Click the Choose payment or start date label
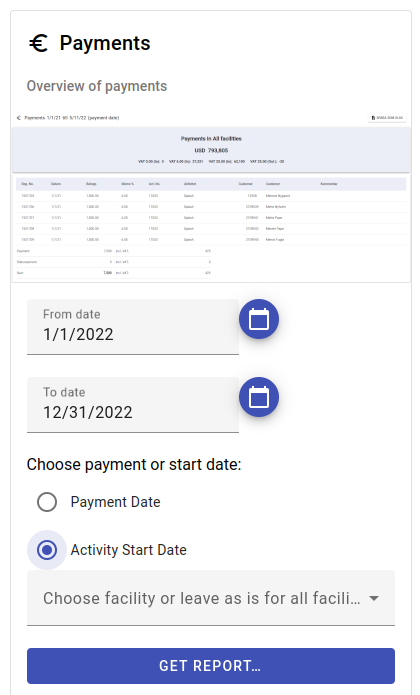 click(134, 465)
